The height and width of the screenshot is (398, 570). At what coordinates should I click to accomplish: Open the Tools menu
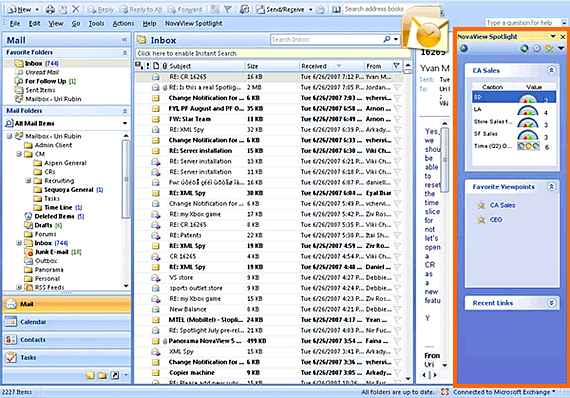tap(96, 24)
